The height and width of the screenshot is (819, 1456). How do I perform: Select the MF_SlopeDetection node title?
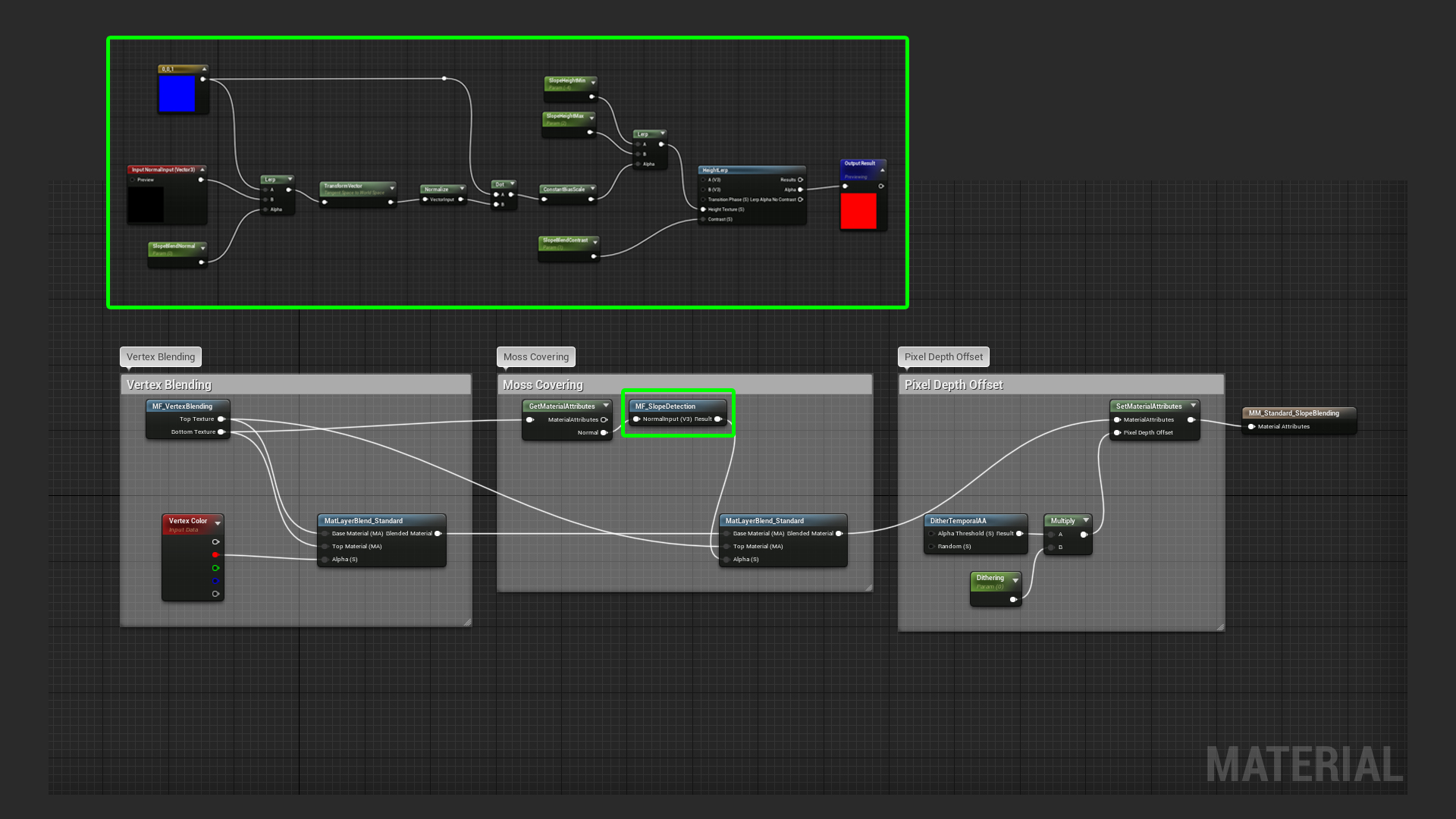tap(665, 406)
